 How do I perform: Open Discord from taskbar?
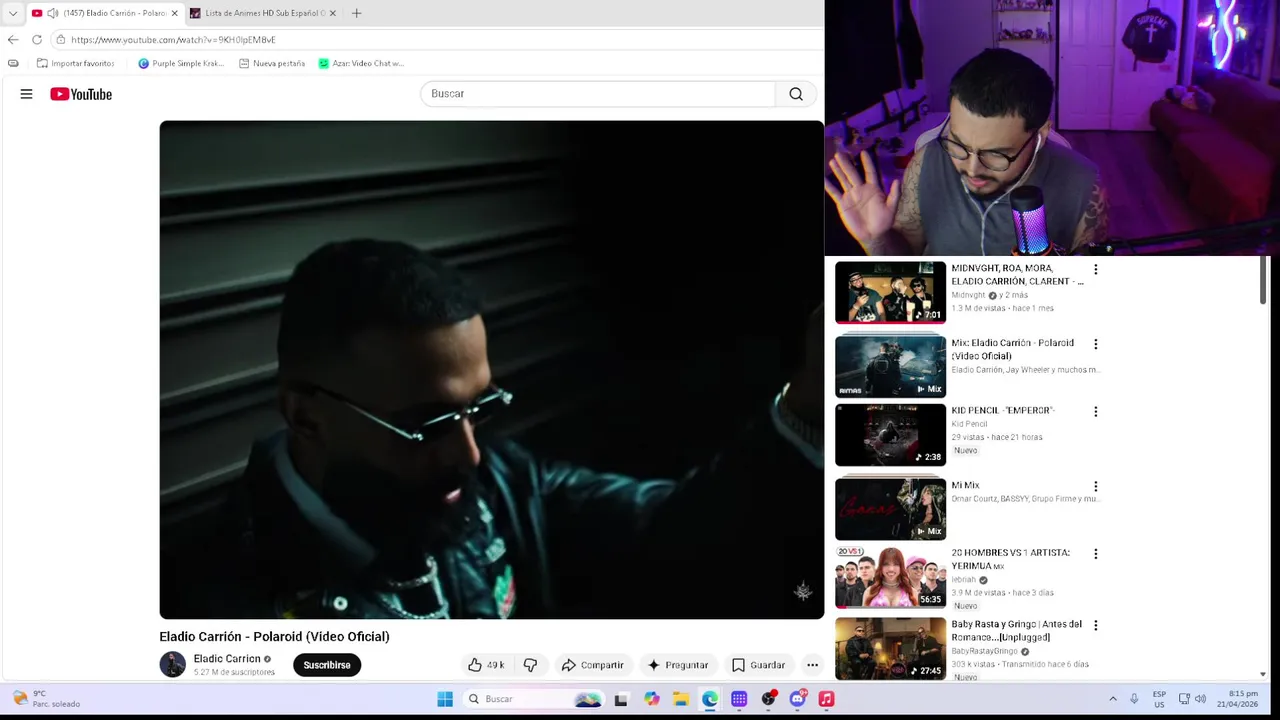797,699
